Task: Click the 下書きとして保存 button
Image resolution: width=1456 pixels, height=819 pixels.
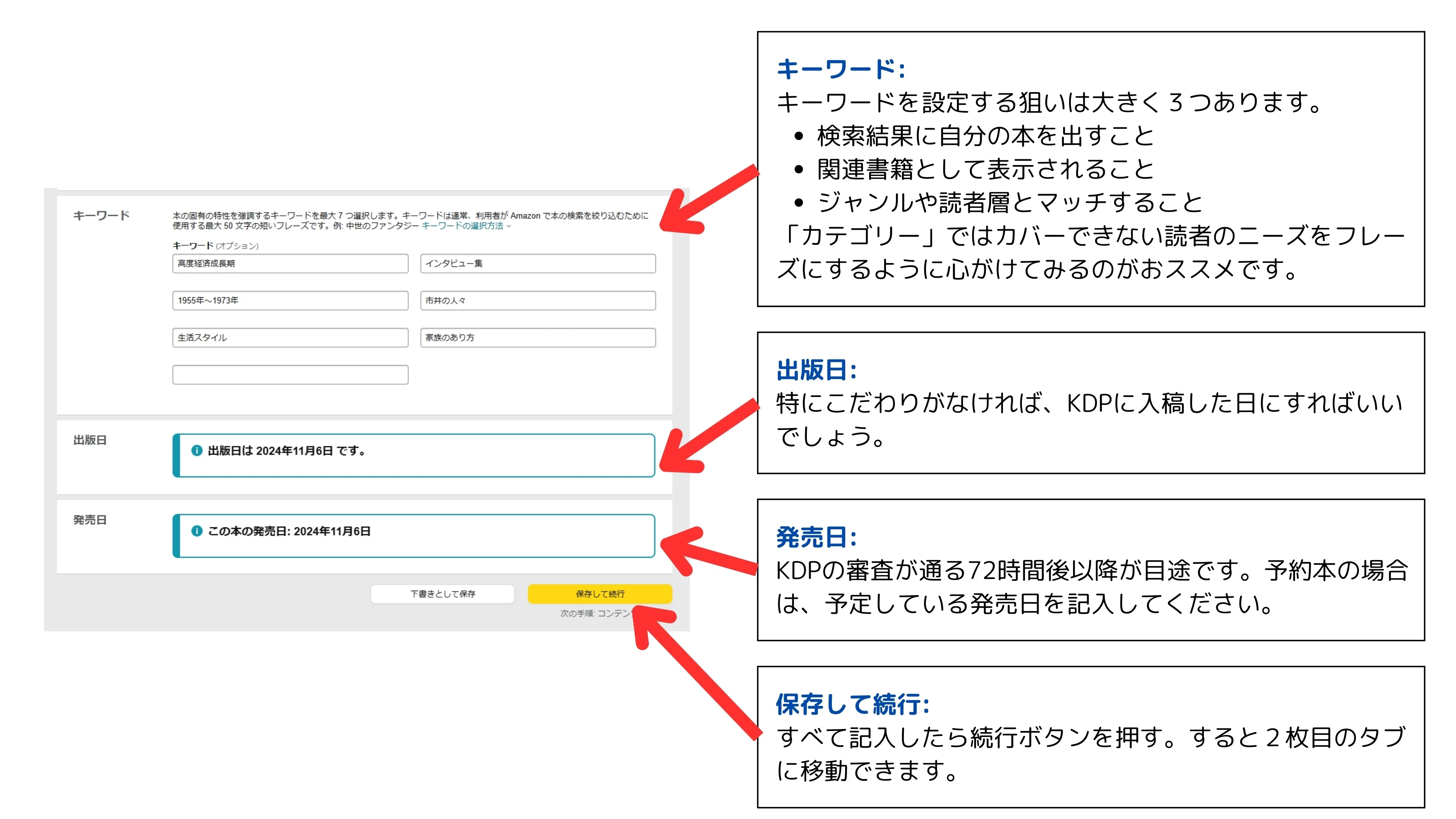Action: (x=442, y=594)
